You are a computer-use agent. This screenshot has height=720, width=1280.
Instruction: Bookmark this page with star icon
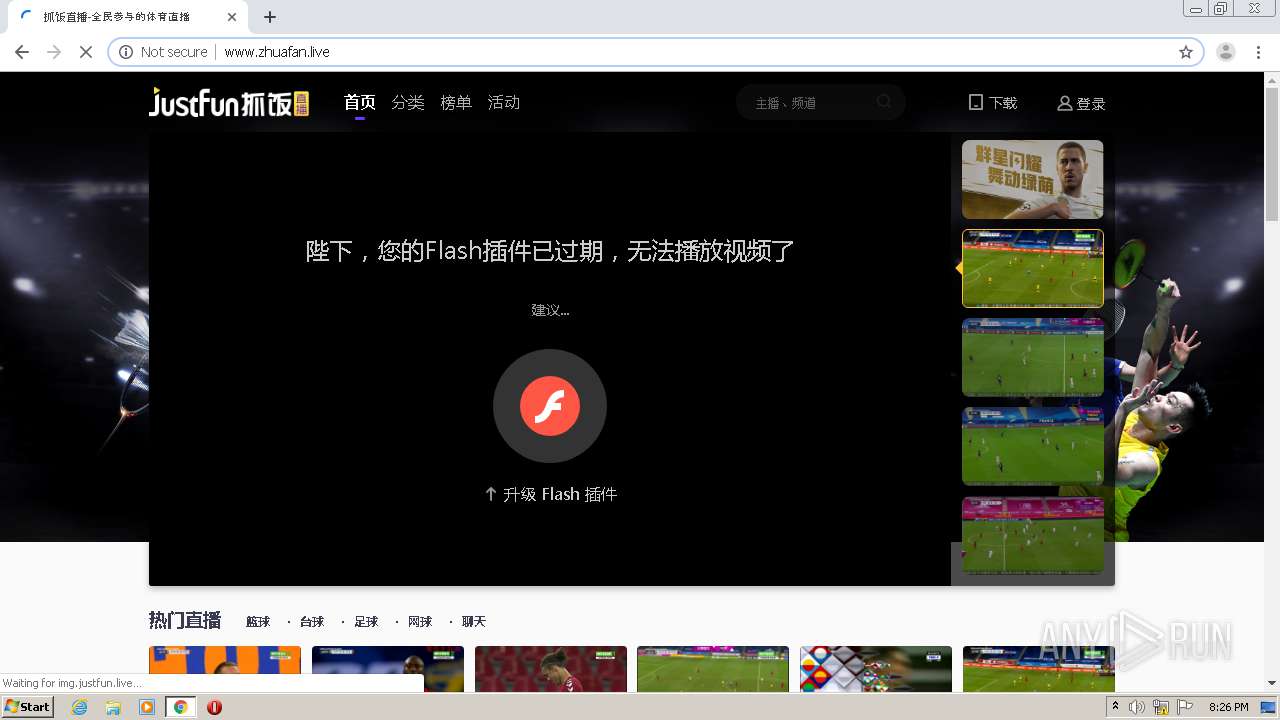tap(1186, 52)
